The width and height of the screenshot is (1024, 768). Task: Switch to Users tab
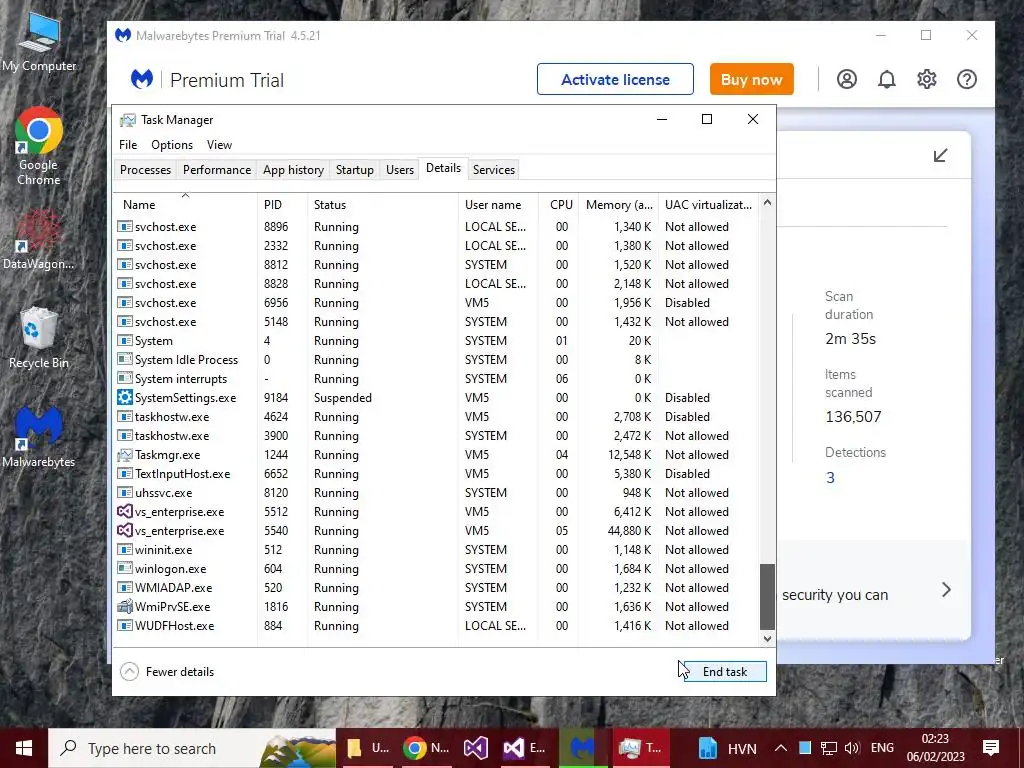coord(400,170)
